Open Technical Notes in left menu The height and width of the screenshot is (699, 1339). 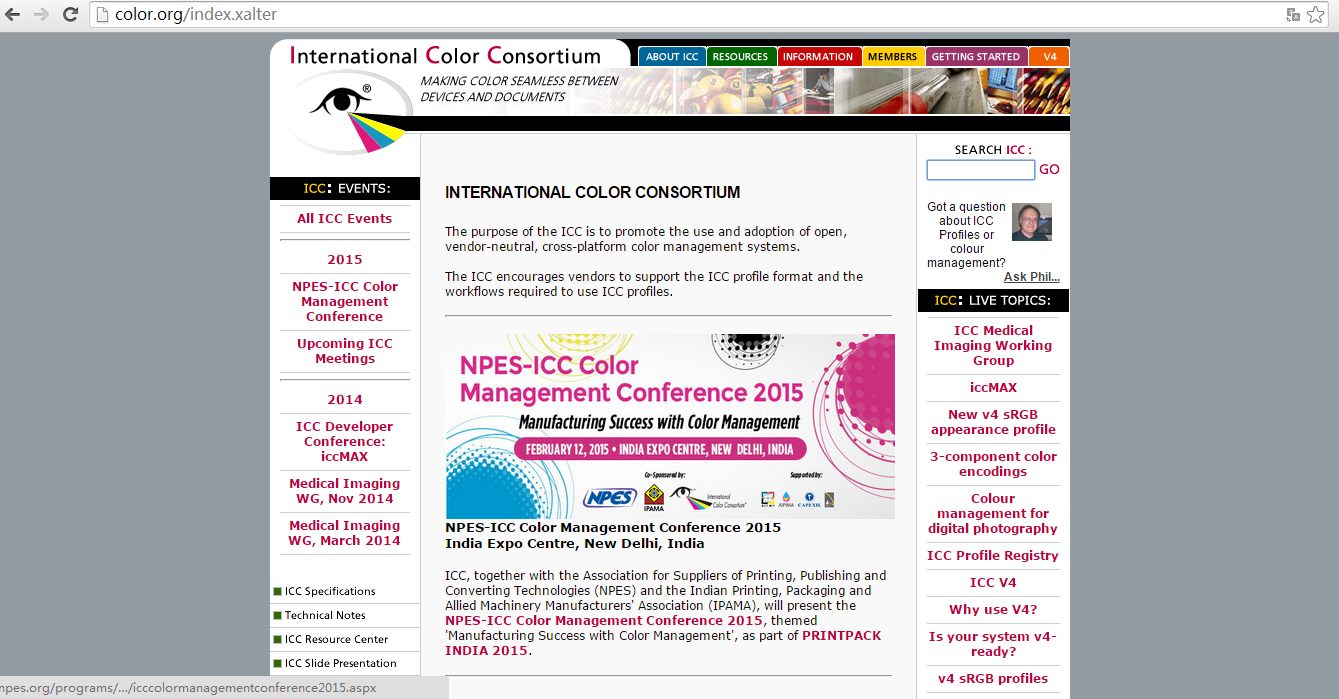point(325,615)
